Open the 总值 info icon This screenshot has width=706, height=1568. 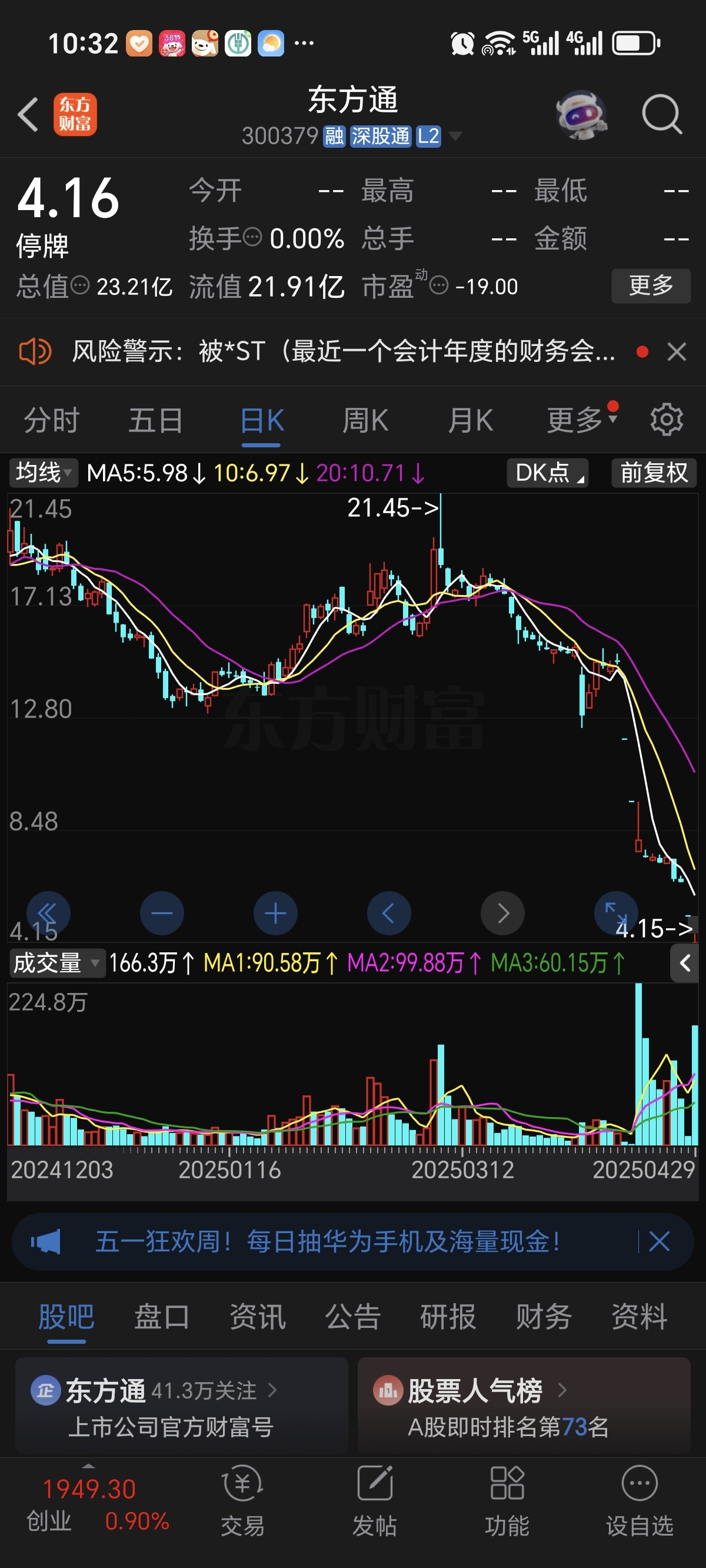coord(81,285)
